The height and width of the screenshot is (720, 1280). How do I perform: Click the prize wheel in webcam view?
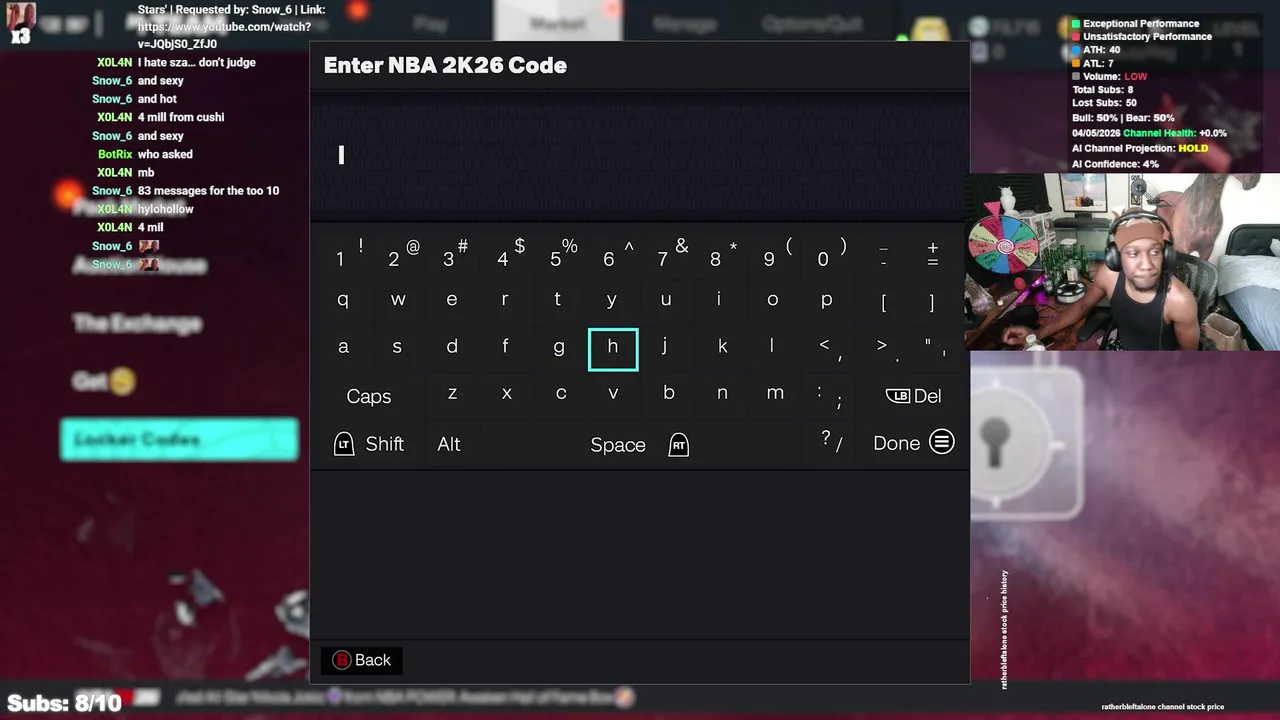pos(1006,245)
